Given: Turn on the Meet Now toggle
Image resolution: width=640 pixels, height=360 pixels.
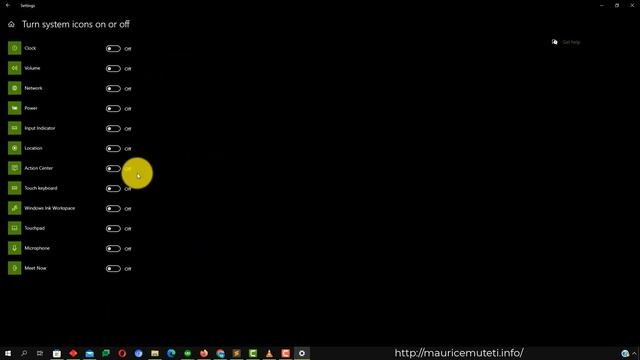Looking at the screenshot, I should (x=113, y=269).
